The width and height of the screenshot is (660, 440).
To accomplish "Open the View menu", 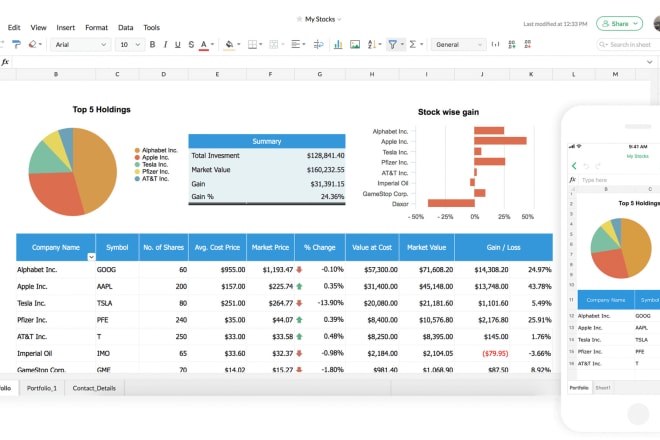I will 38,27.
